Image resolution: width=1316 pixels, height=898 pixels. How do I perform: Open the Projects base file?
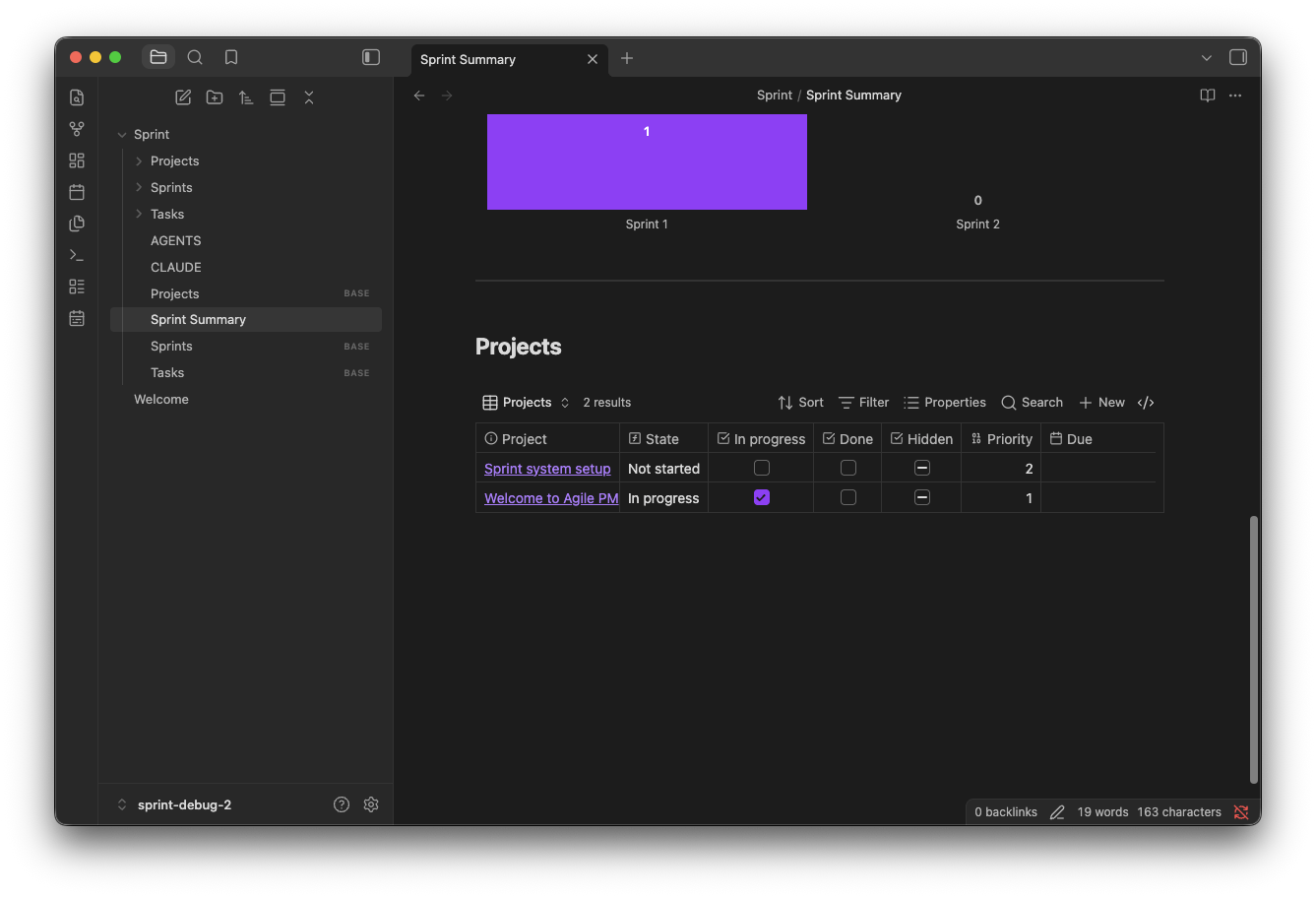[x=246, y=293]
